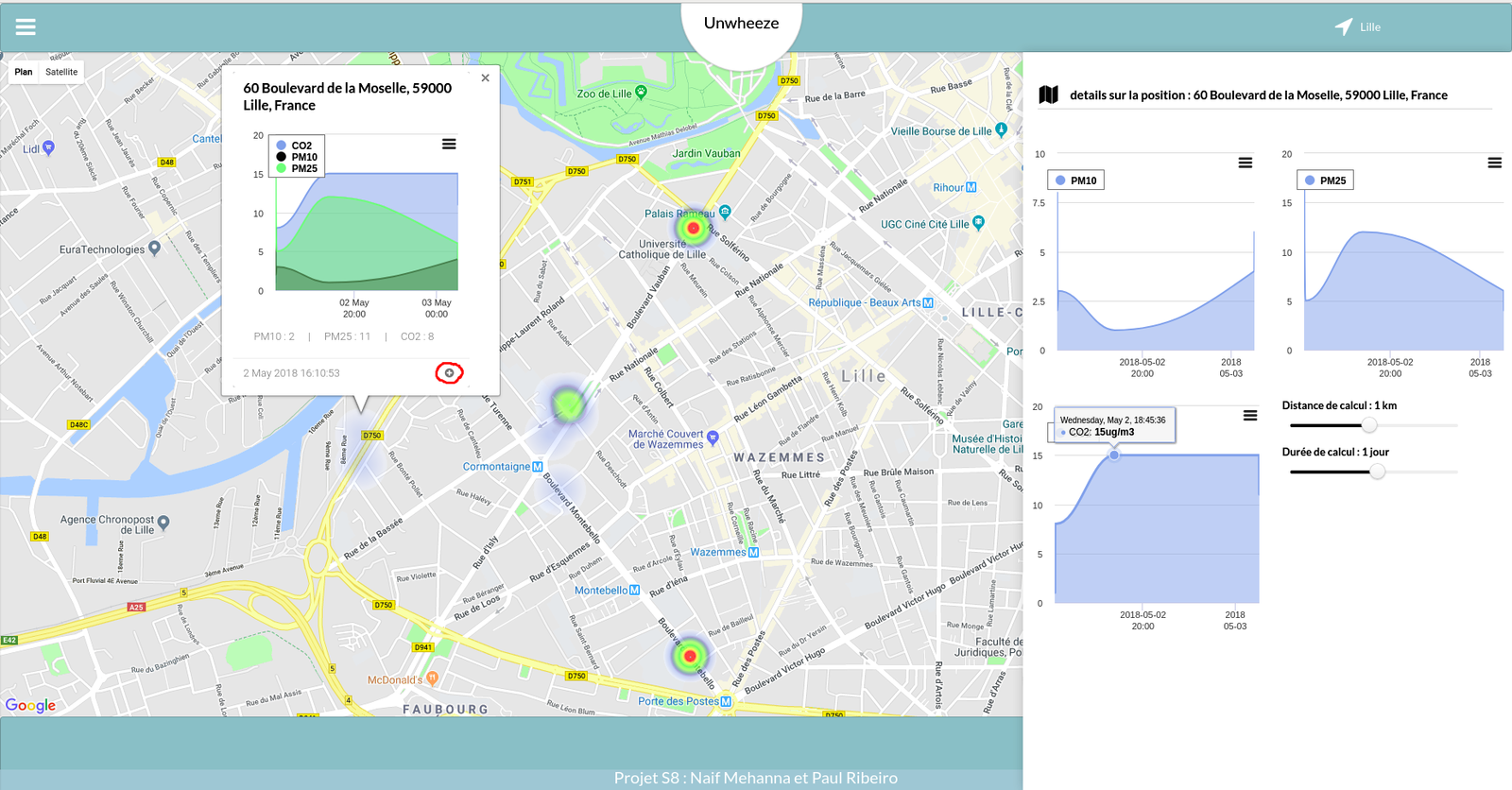The image size is (1512, 790).
Task: Click the red heatmap point near Palais Rameau
Action: coord(693,228)
